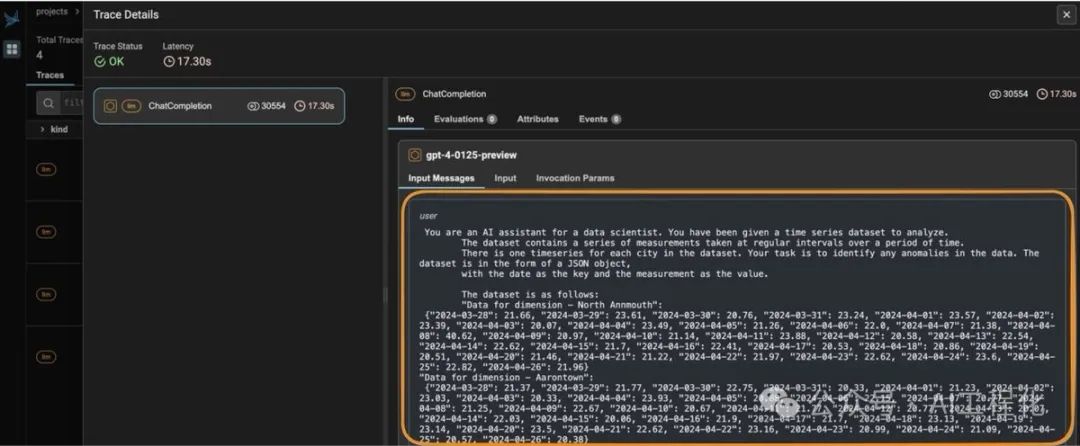The image size is (1080, 446).
Task: Select the ChatCompletion span card
Action: (x=218, y=106)
